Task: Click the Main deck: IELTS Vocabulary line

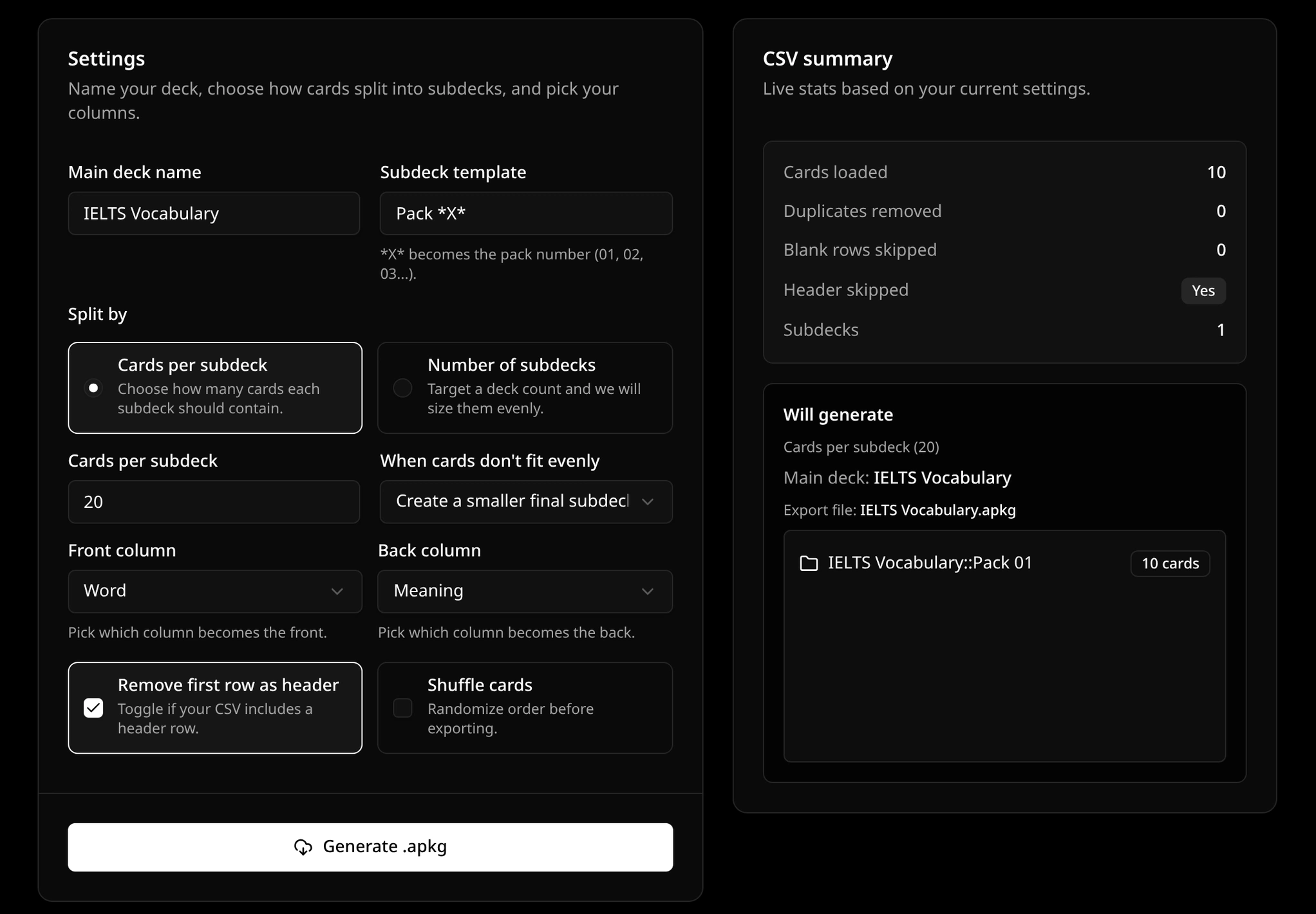Action: point(897,478)
